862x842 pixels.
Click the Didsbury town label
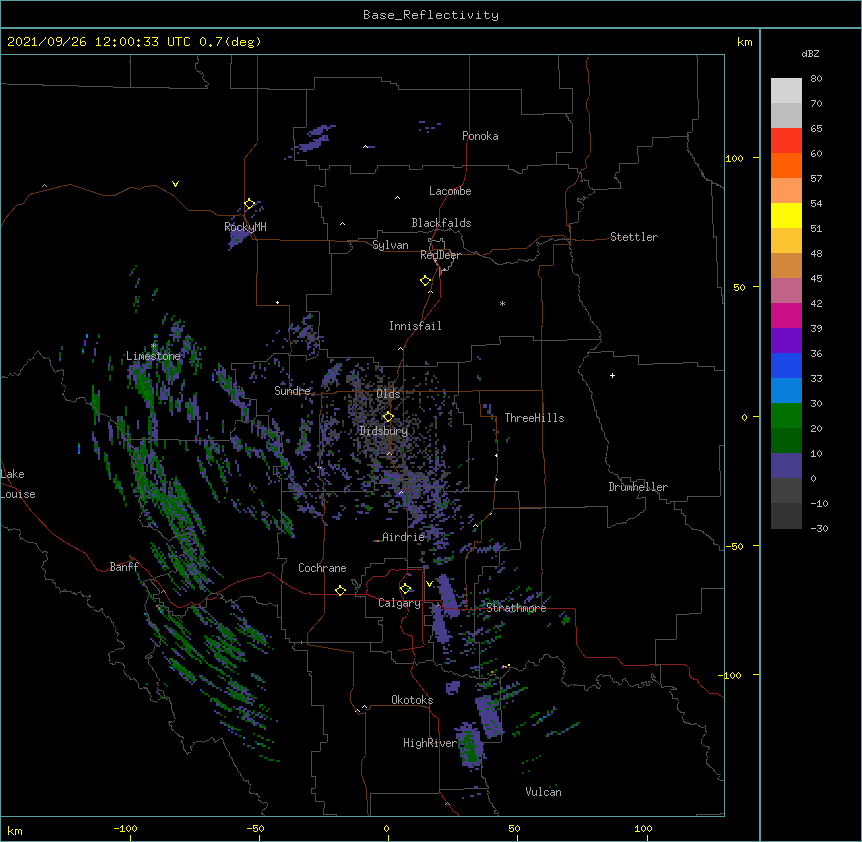coord(383,431)
